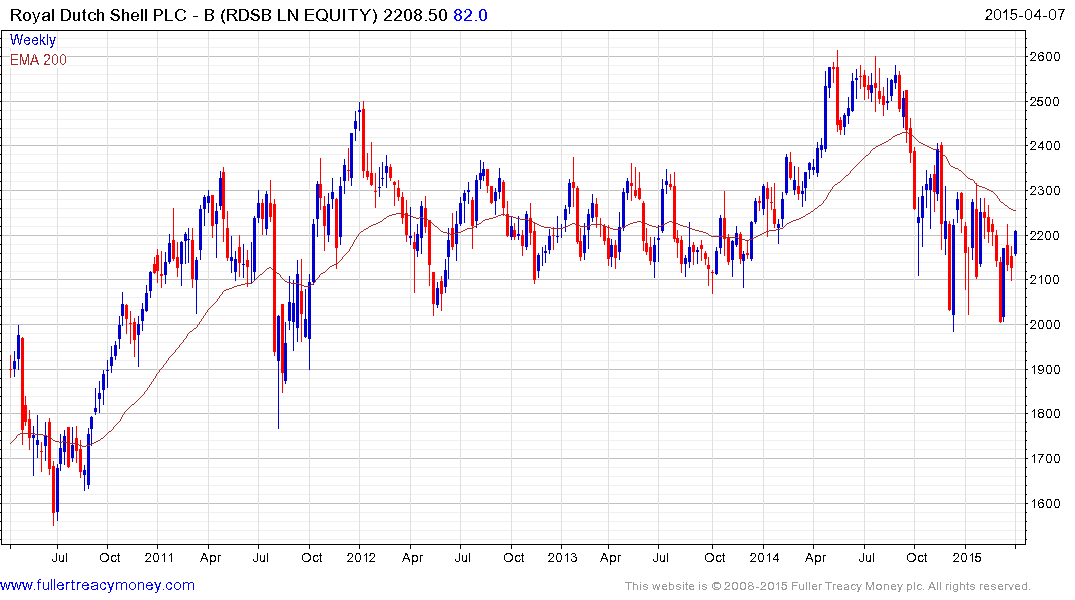Image resolution: width=1075 pixels, height=600 pixels.
Task: Click the 2015 year label on time axis
Action: coord(967,557)
